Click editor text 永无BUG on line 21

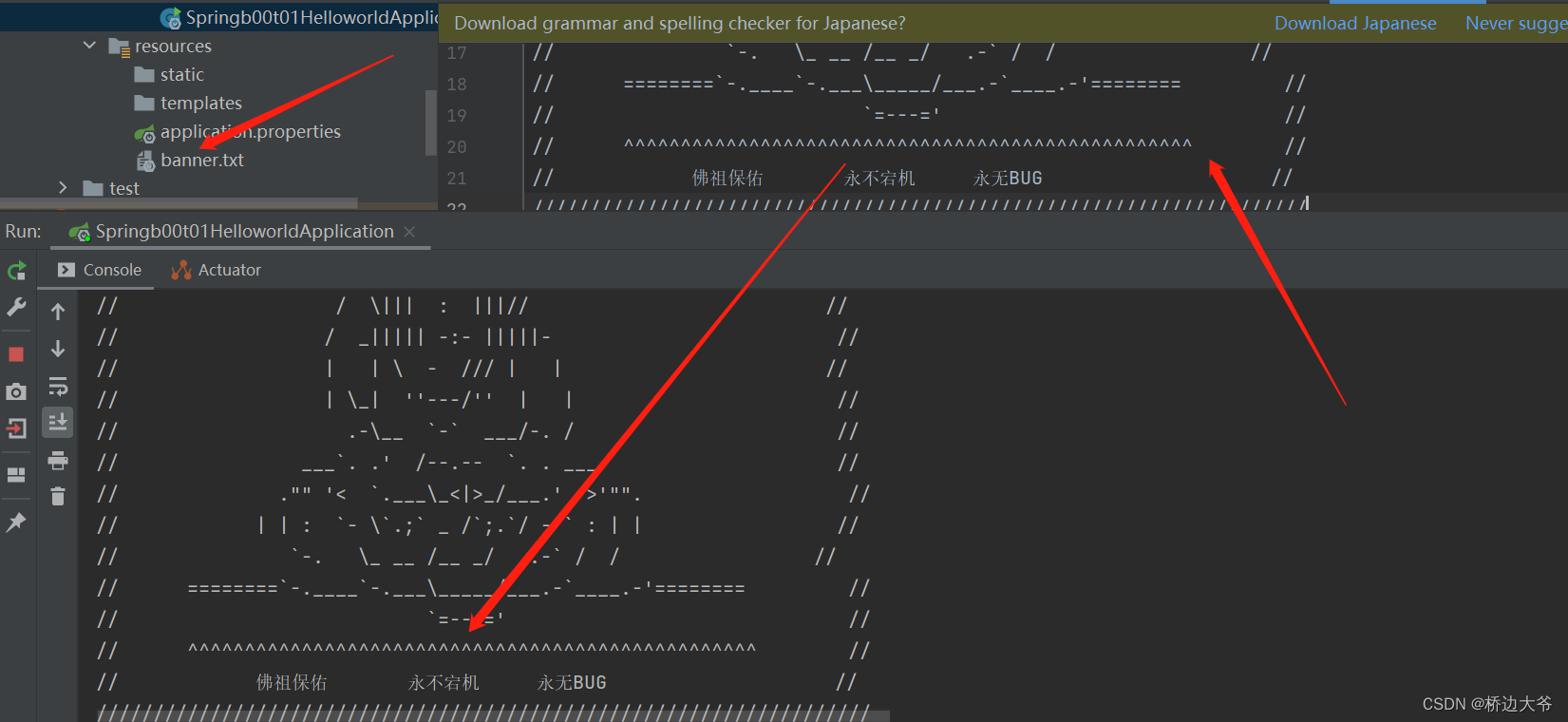1008,178
